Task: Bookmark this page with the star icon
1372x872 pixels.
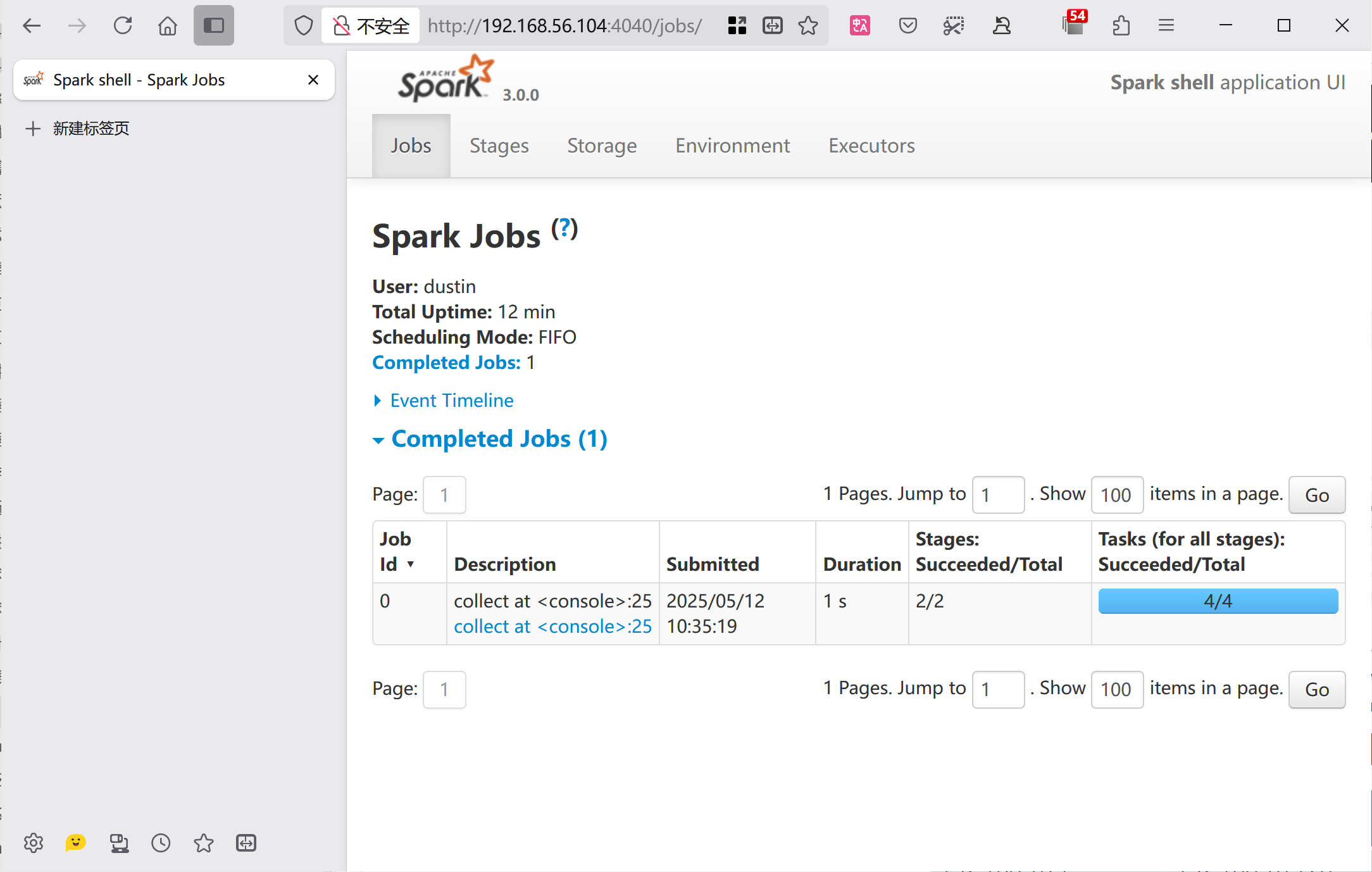Action: point(808,26)
